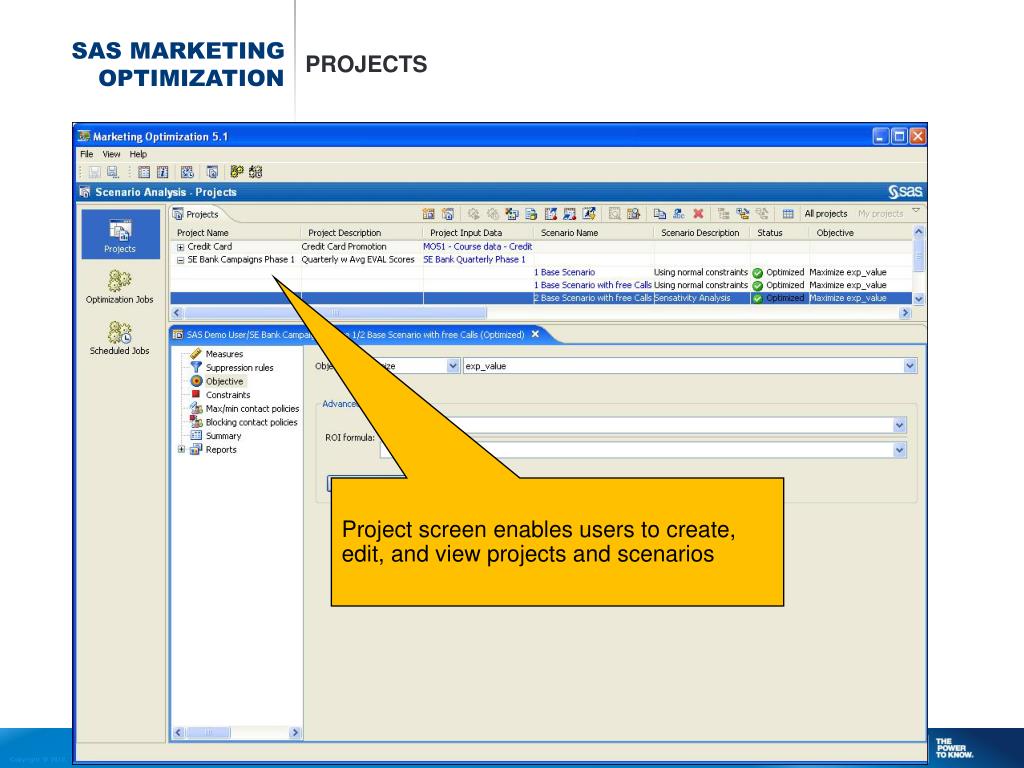Click the blue table grid icon near All projects
The image size is (1024, 768).
click(x=788, y=214)
